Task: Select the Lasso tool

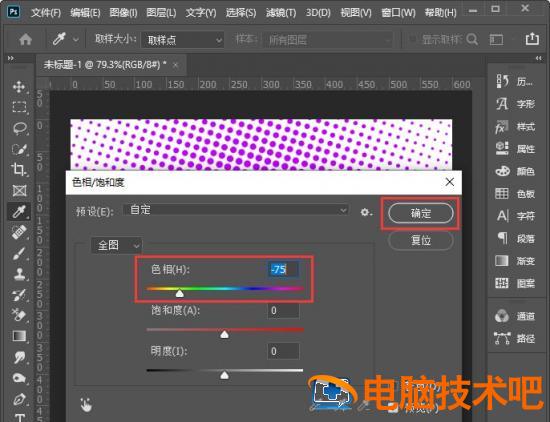Action: click(19, 128)
